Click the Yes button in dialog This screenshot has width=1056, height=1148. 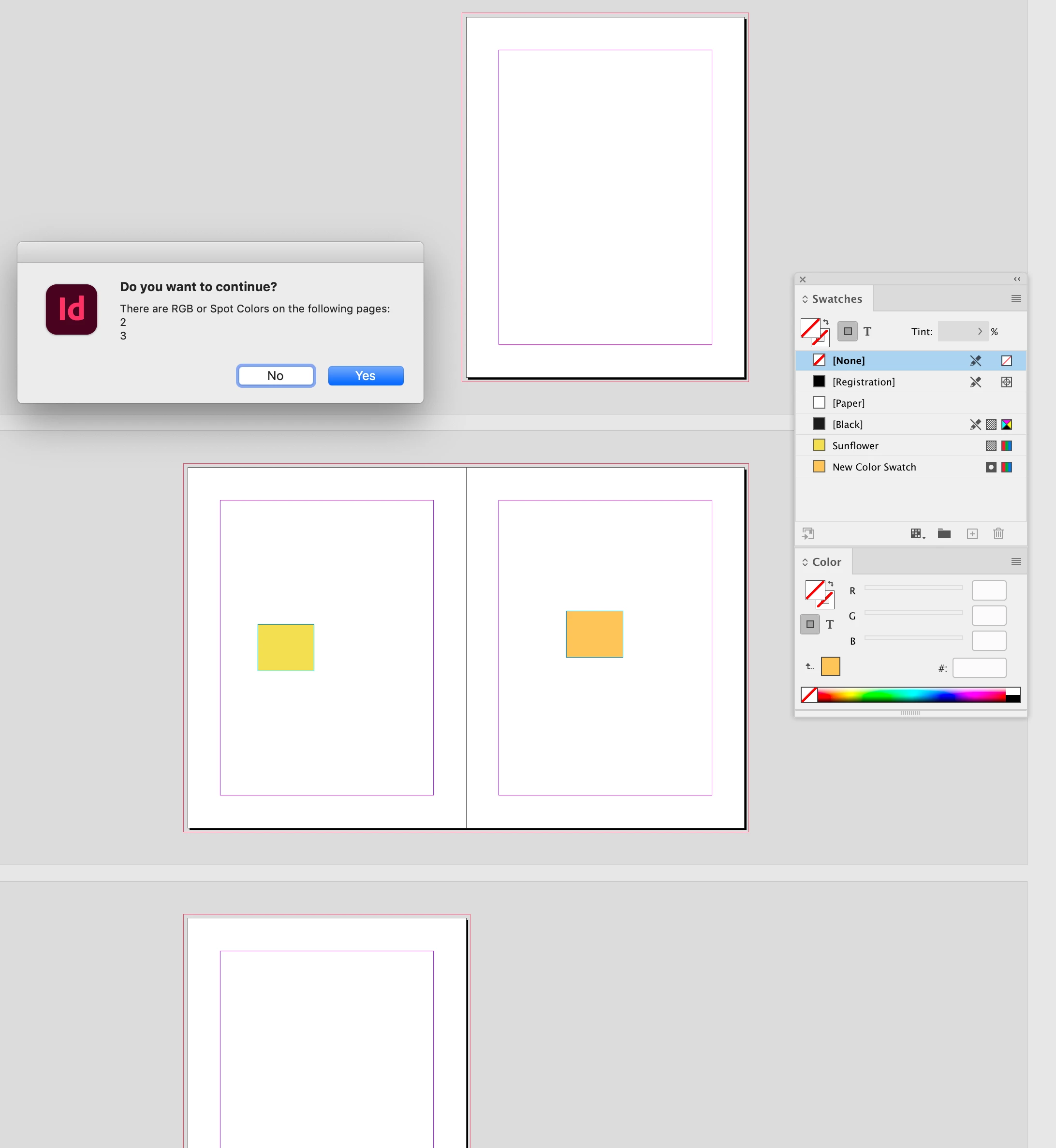(x=366, y=375)
